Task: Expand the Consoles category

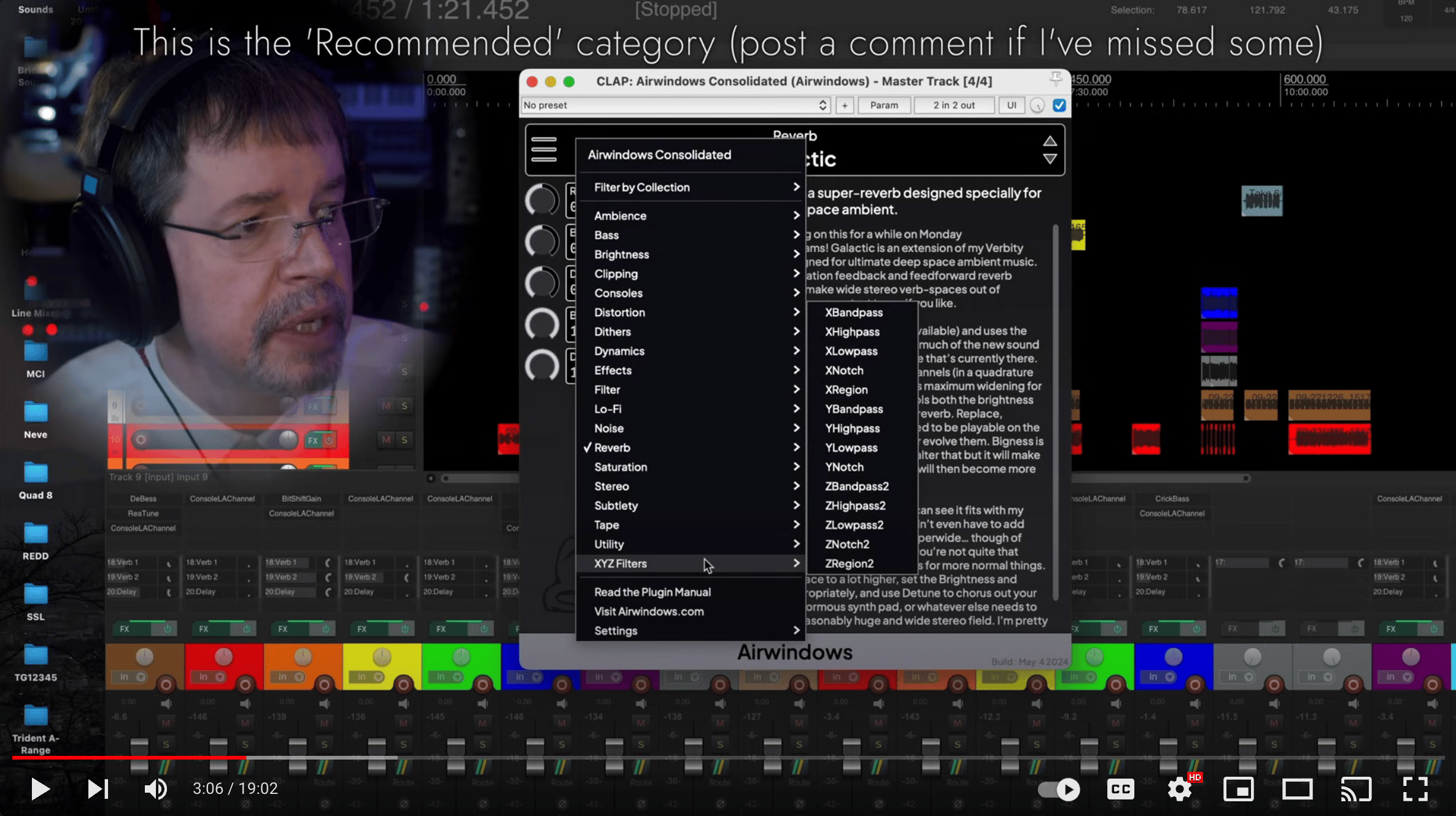Action: 691,293
